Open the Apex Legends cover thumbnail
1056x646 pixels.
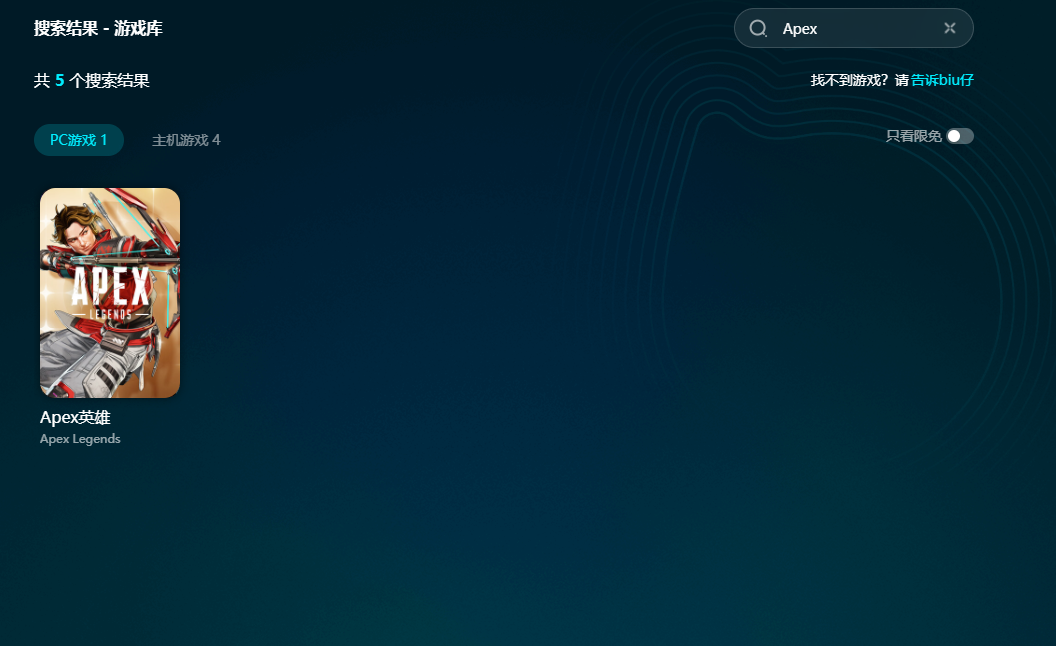pos(110,293)
